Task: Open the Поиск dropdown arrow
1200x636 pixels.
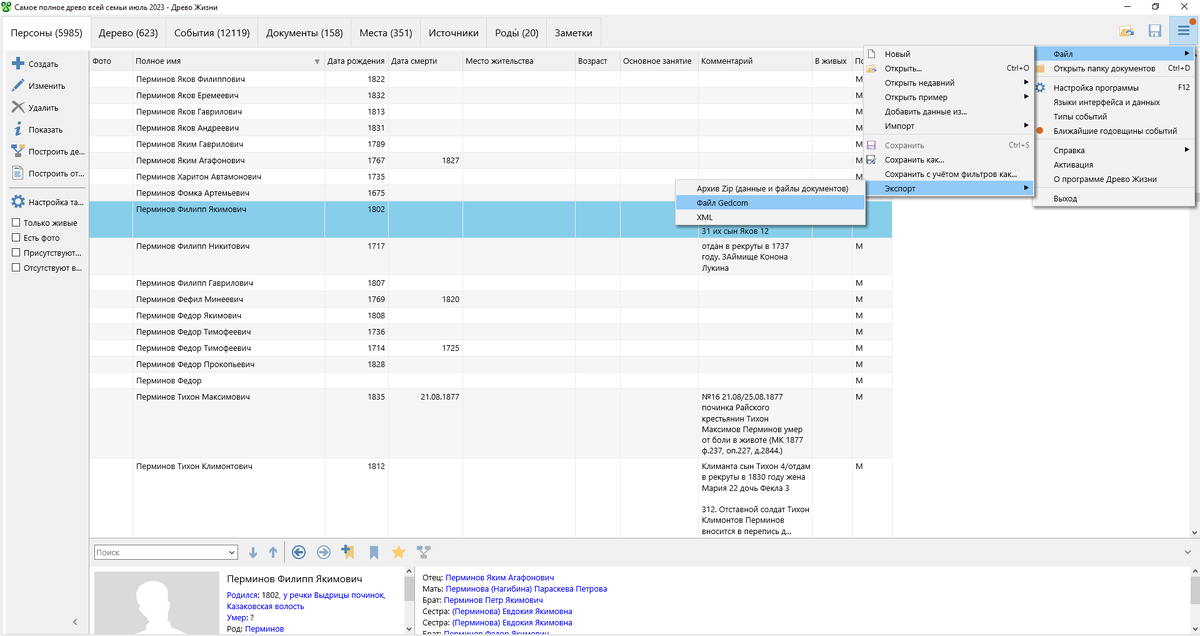Action: [232, 552]
